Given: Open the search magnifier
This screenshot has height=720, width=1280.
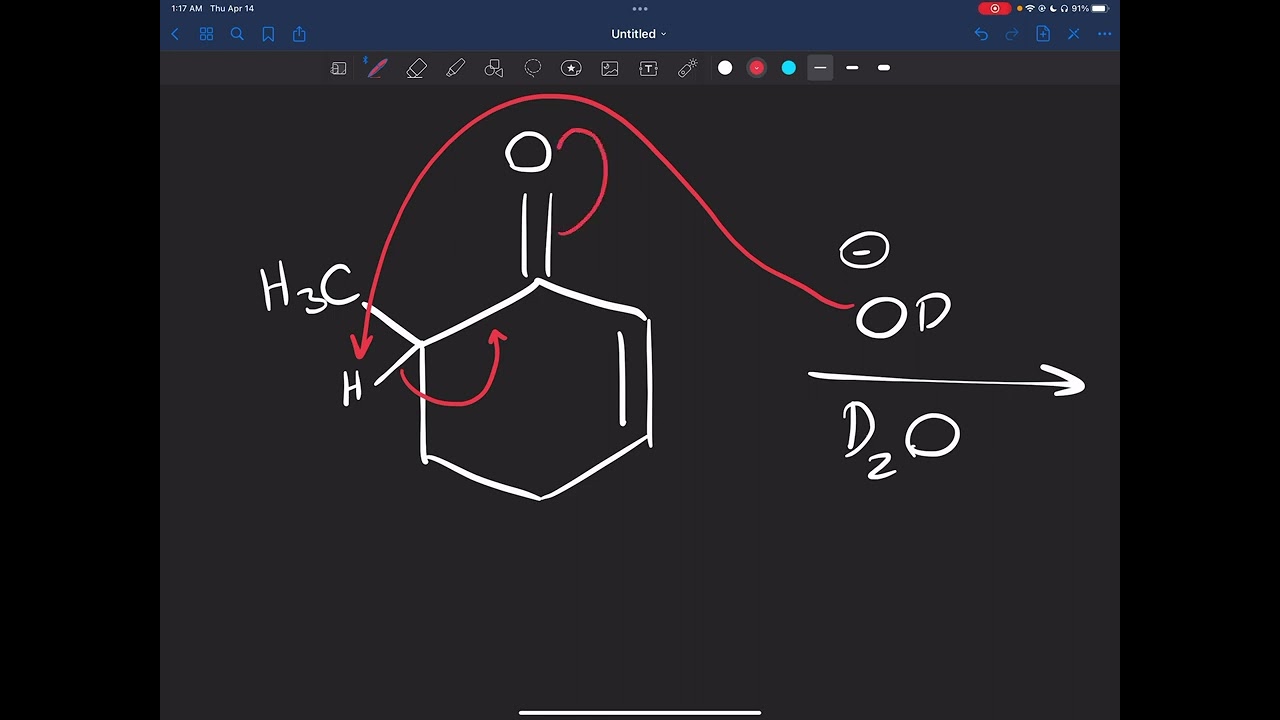Looking at the screenshot, I should tap(237, 34).
